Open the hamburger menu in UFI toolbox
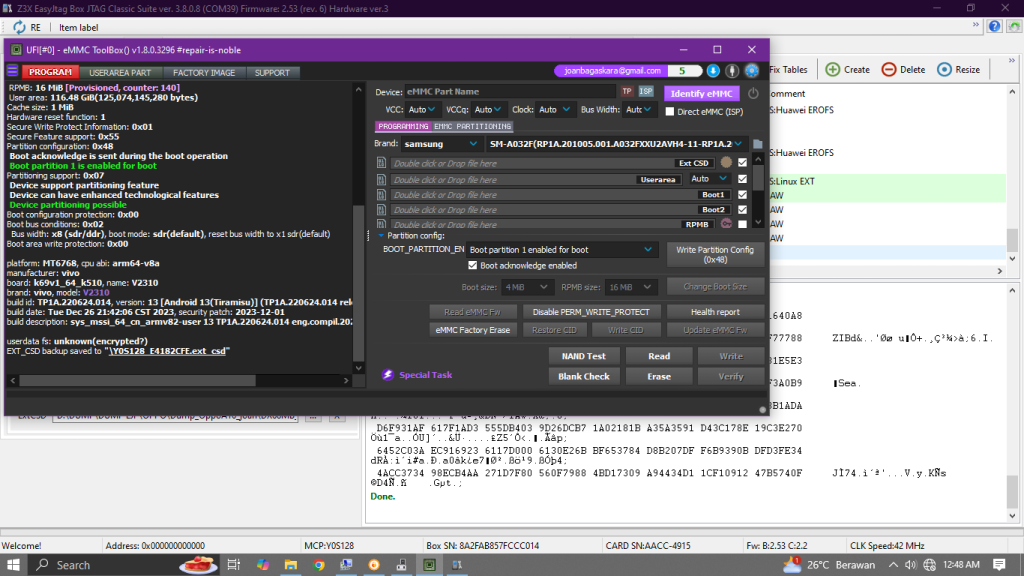 [x=12, y=71]
